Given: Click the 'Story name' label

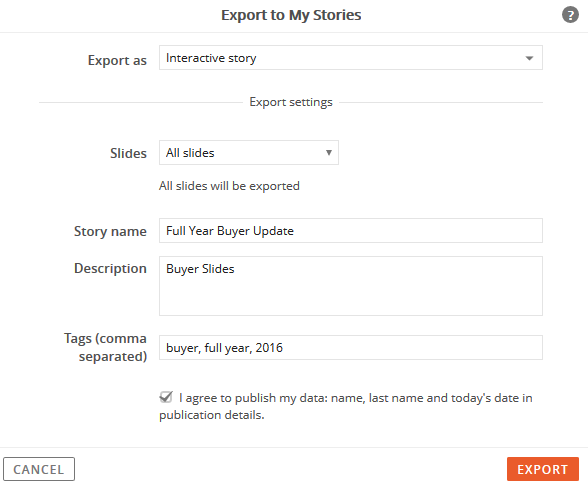Looking at the screenshot, I should point(110,231).
